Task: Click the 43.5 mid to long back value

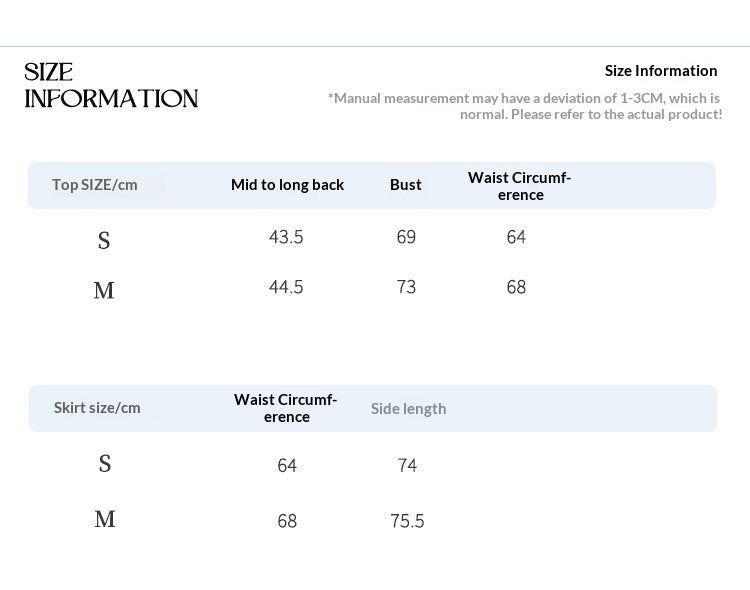Action: pos(286,237)
